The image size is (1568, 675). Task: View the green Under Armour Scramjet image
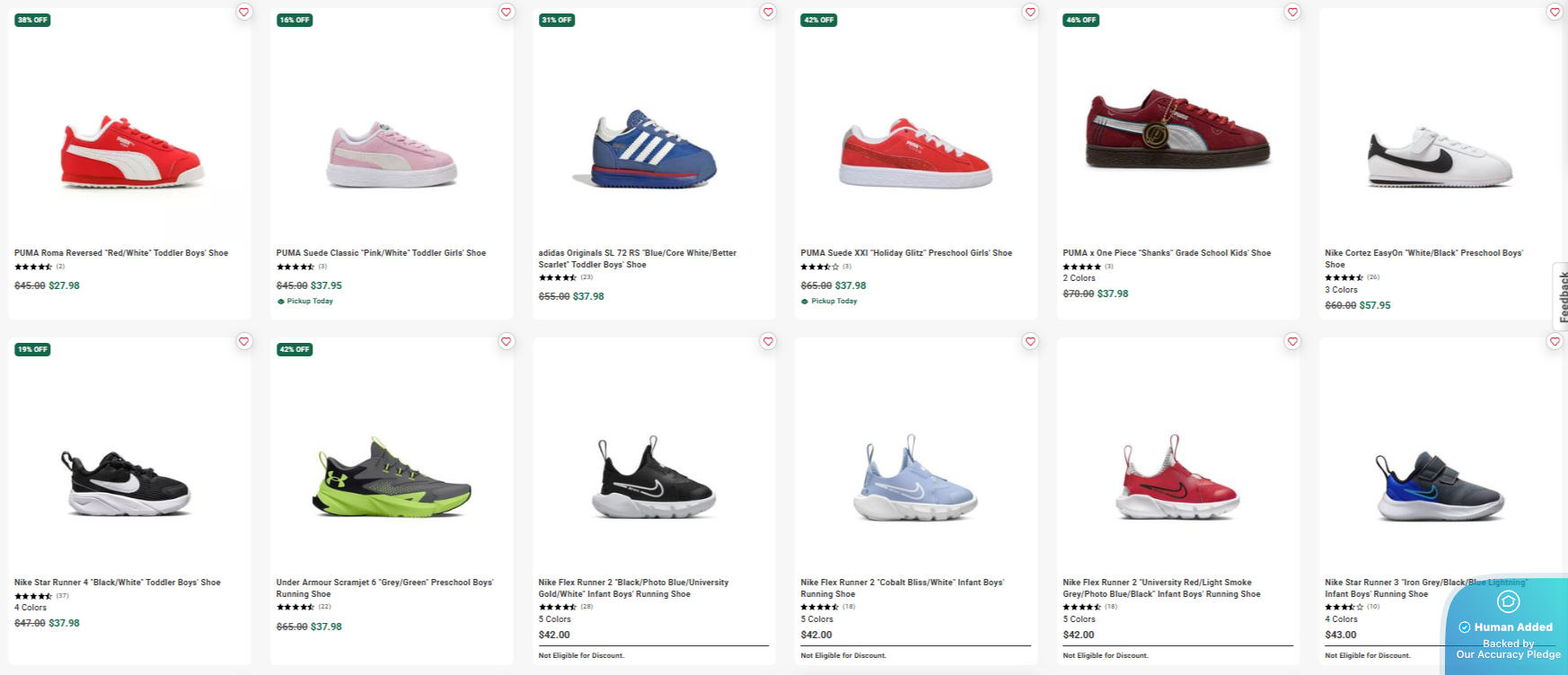click(x=392, y=478)
